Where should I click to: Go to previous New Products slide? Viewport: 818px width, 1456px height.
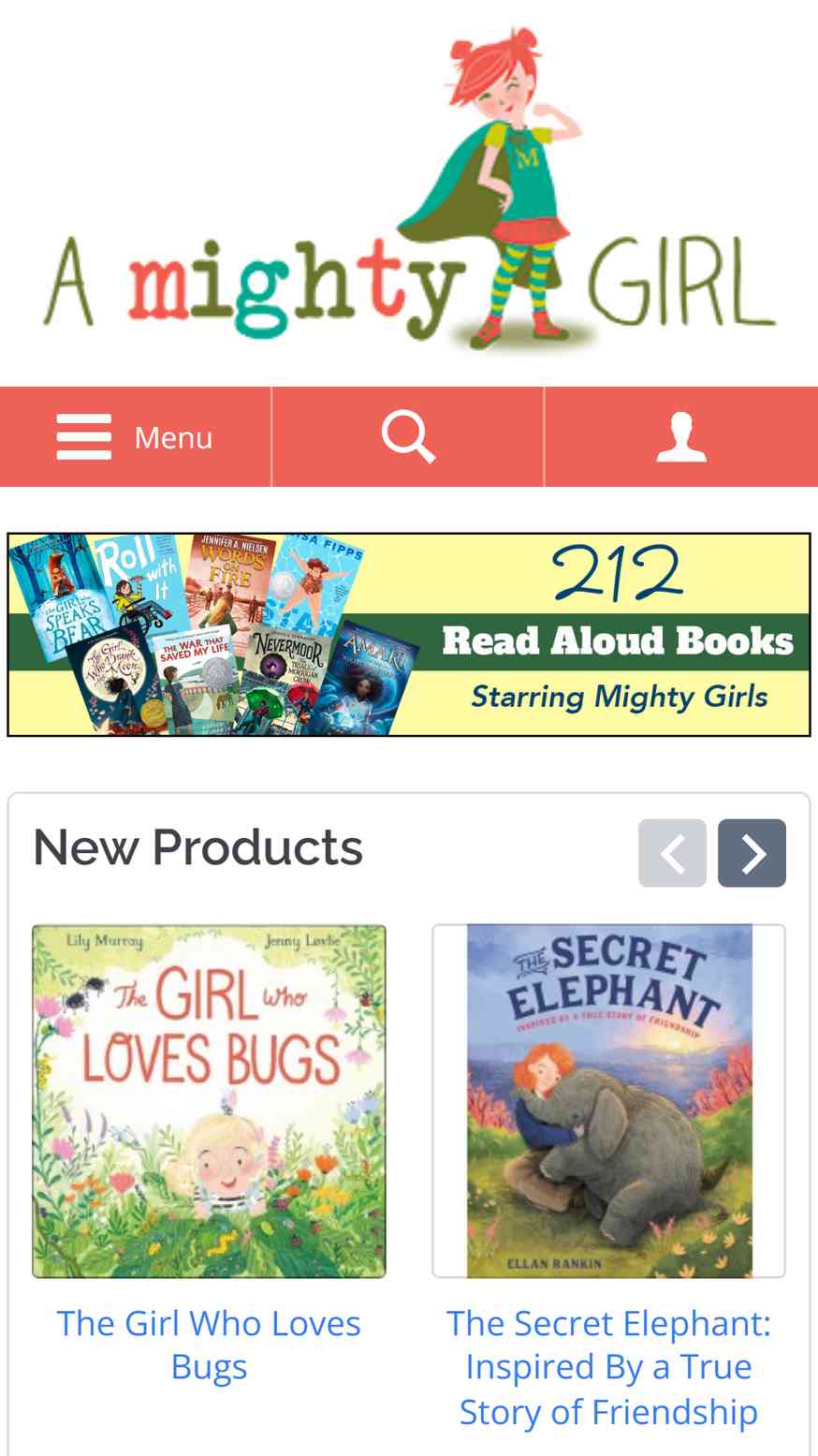pyautogui.click(x=672, y=853)
